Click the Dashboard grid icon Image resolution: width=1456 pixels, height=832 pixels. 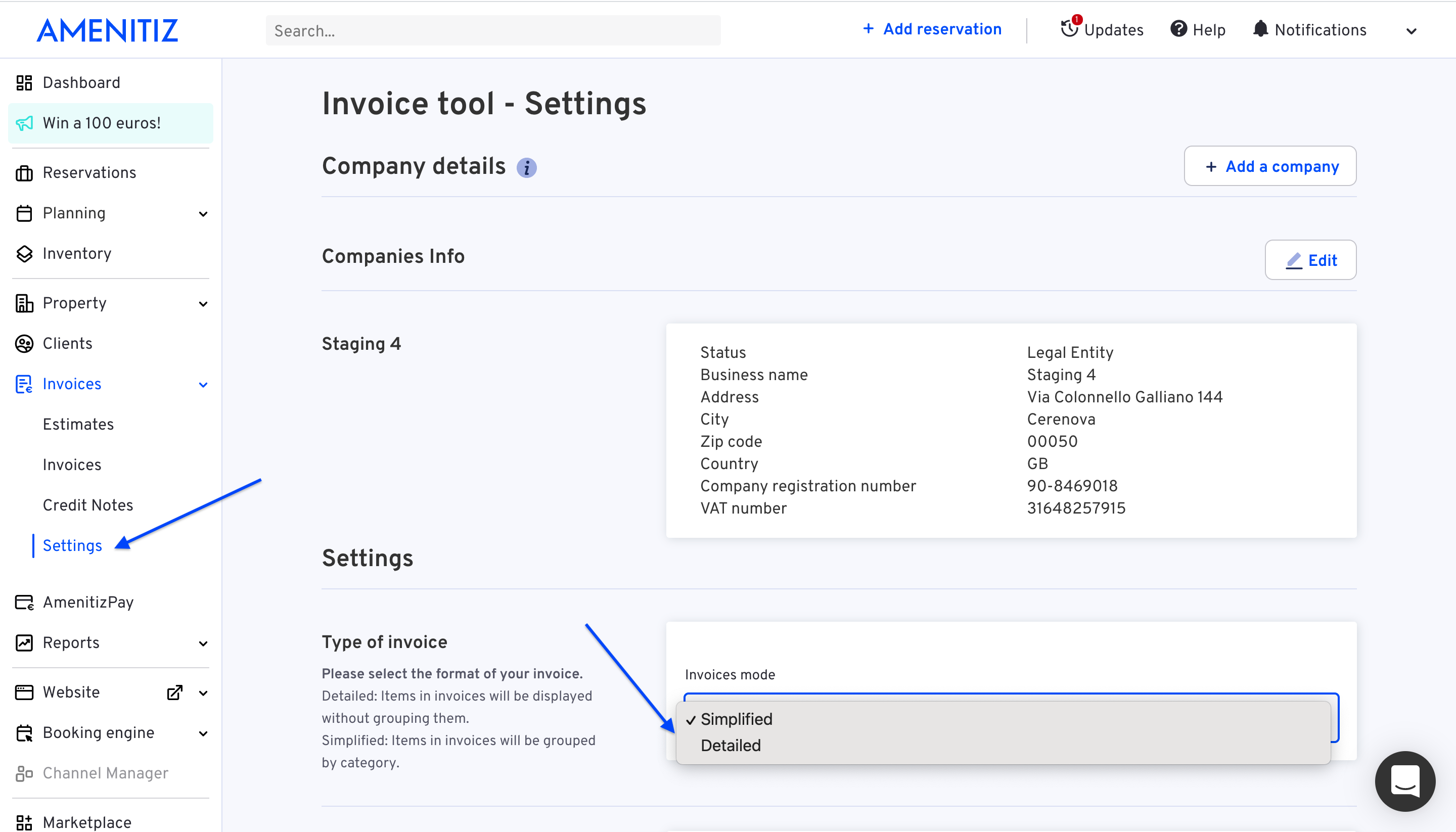pyautogui.click(x=24, y=83)
